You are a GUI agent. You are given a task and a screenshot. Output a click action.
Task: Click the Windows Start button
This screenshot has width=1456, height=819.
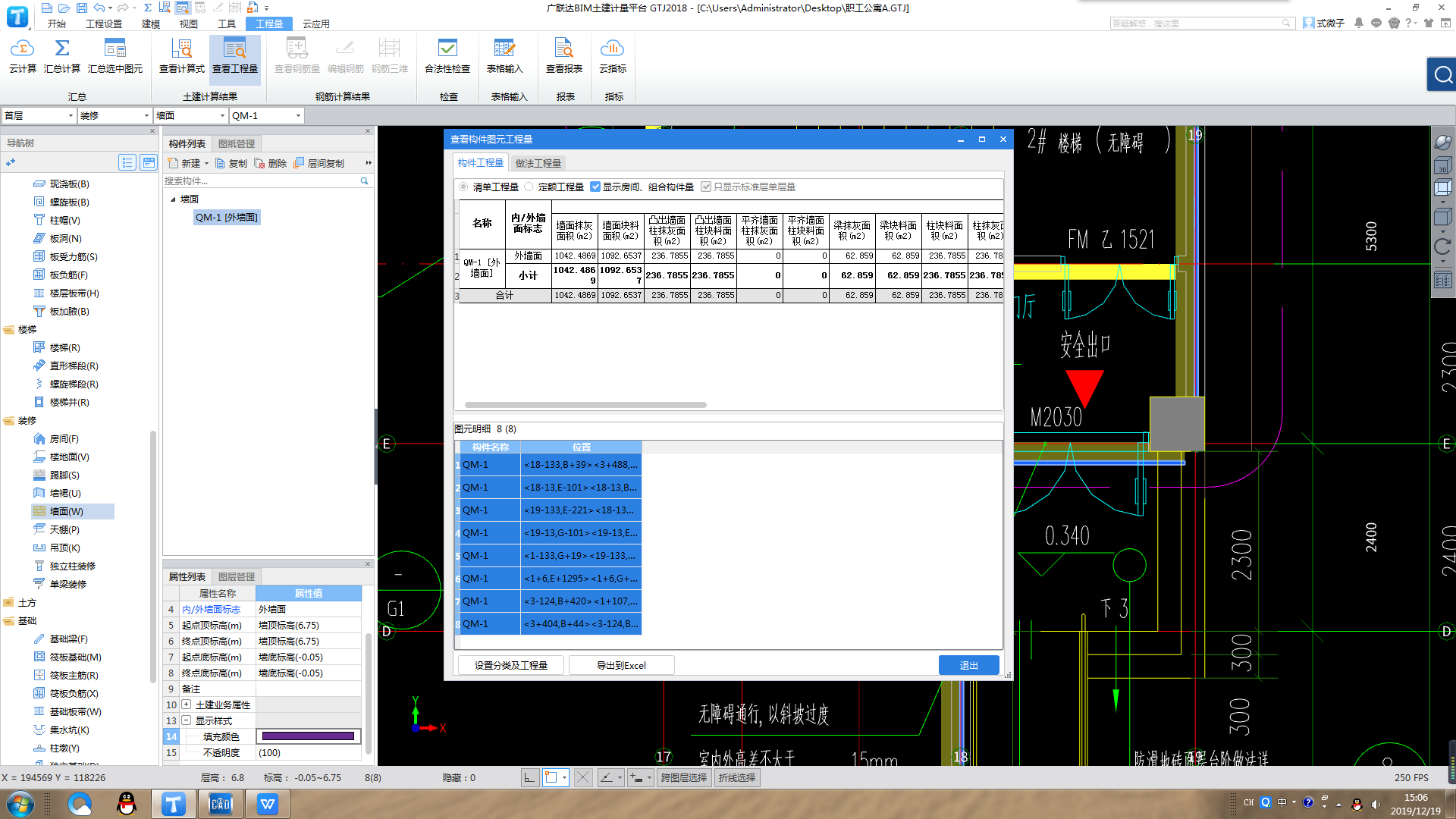[20, 804]
